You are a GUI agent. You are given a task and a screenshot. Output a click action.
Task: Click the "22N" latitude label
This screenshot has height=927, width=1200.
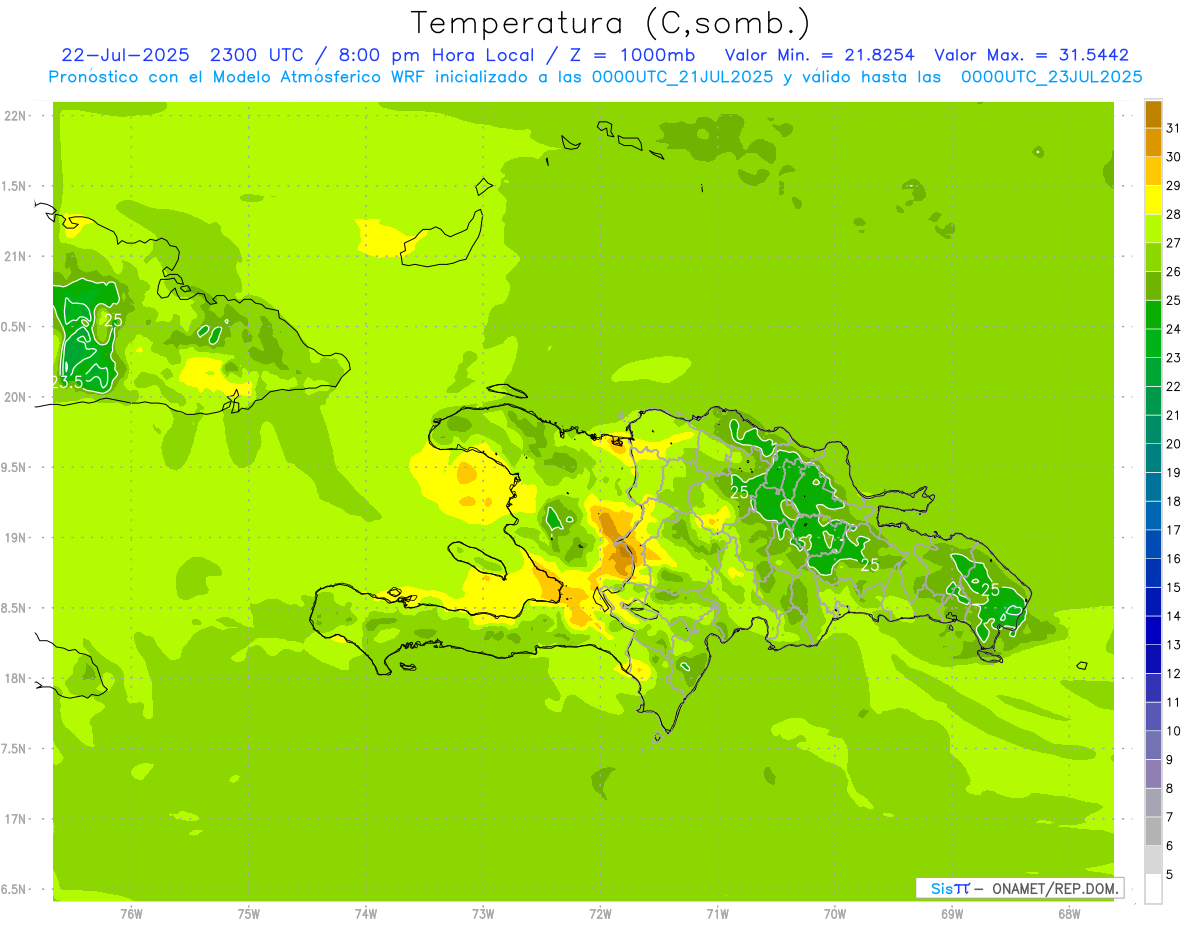pyautogui.click(x=16, y=116)
